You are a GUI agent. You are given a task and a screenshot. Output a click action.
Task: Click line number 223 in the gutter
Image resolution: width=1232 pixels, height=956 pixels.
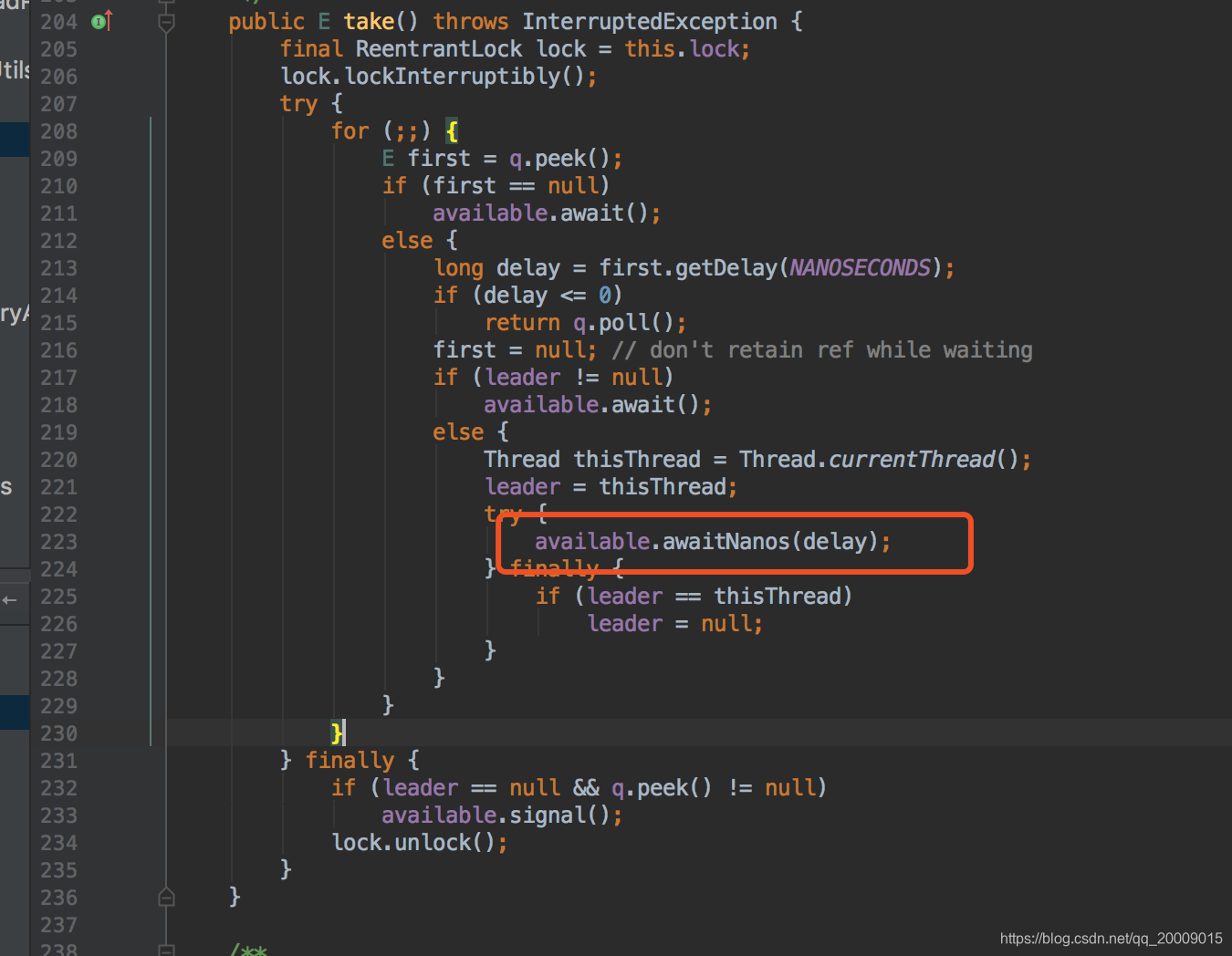tap(58, 542)
